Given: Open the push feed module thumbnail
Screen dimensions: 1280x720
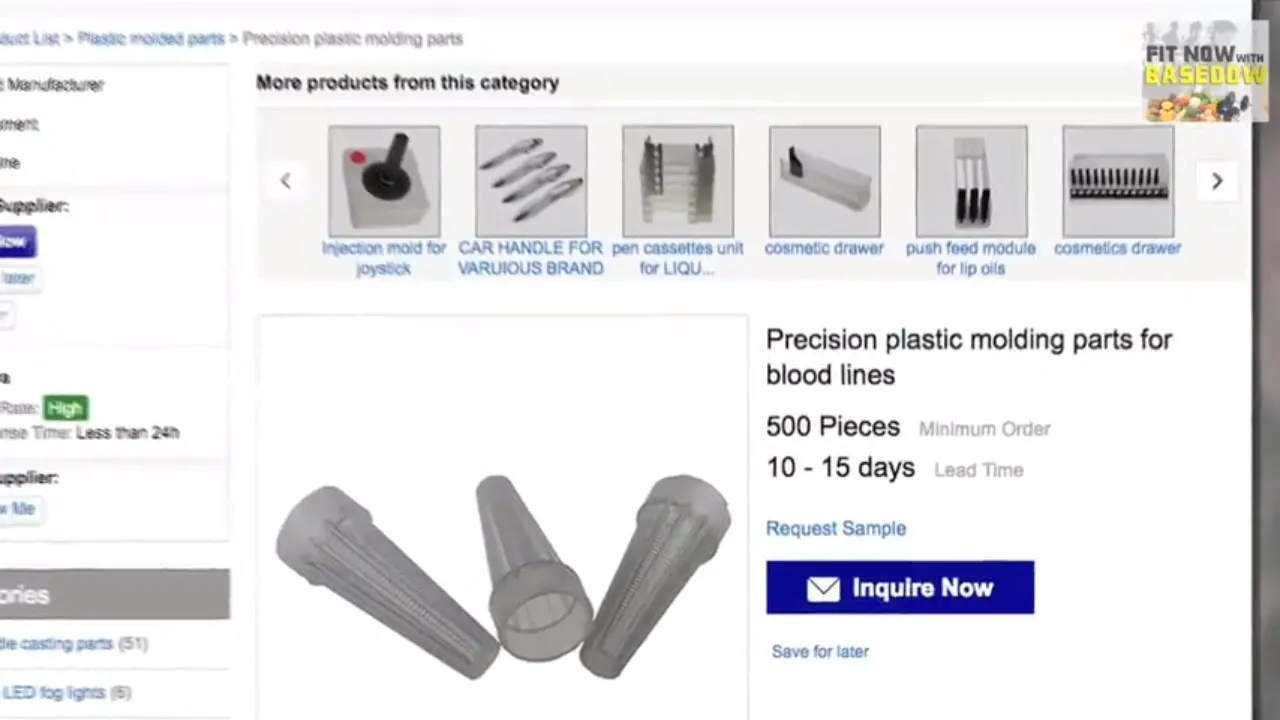Looking at the screenshot, I should pyautogui.click(x=971, y=181).
